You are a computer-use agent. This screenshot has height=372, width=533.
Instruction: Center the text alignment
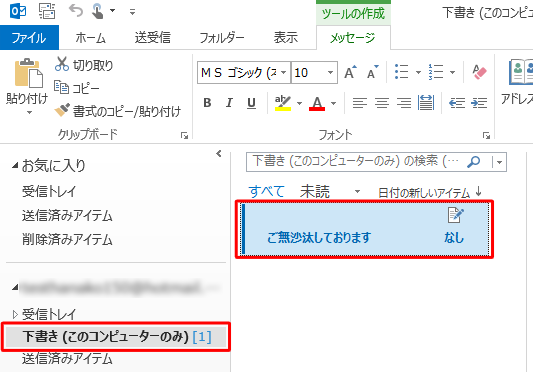point(382,103)
